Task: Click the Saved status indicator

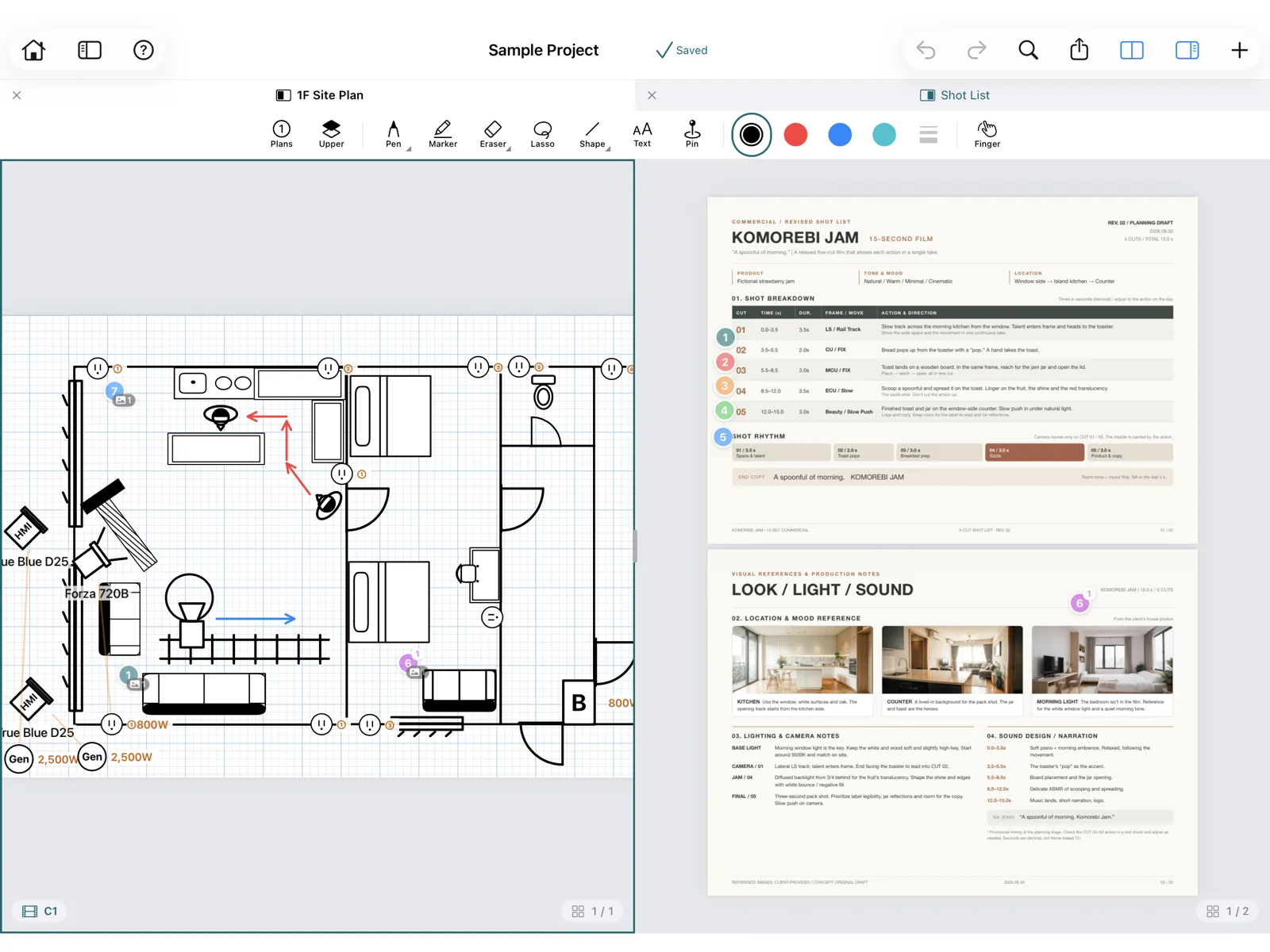Action: pyautogui.click(x=681, y=50)
